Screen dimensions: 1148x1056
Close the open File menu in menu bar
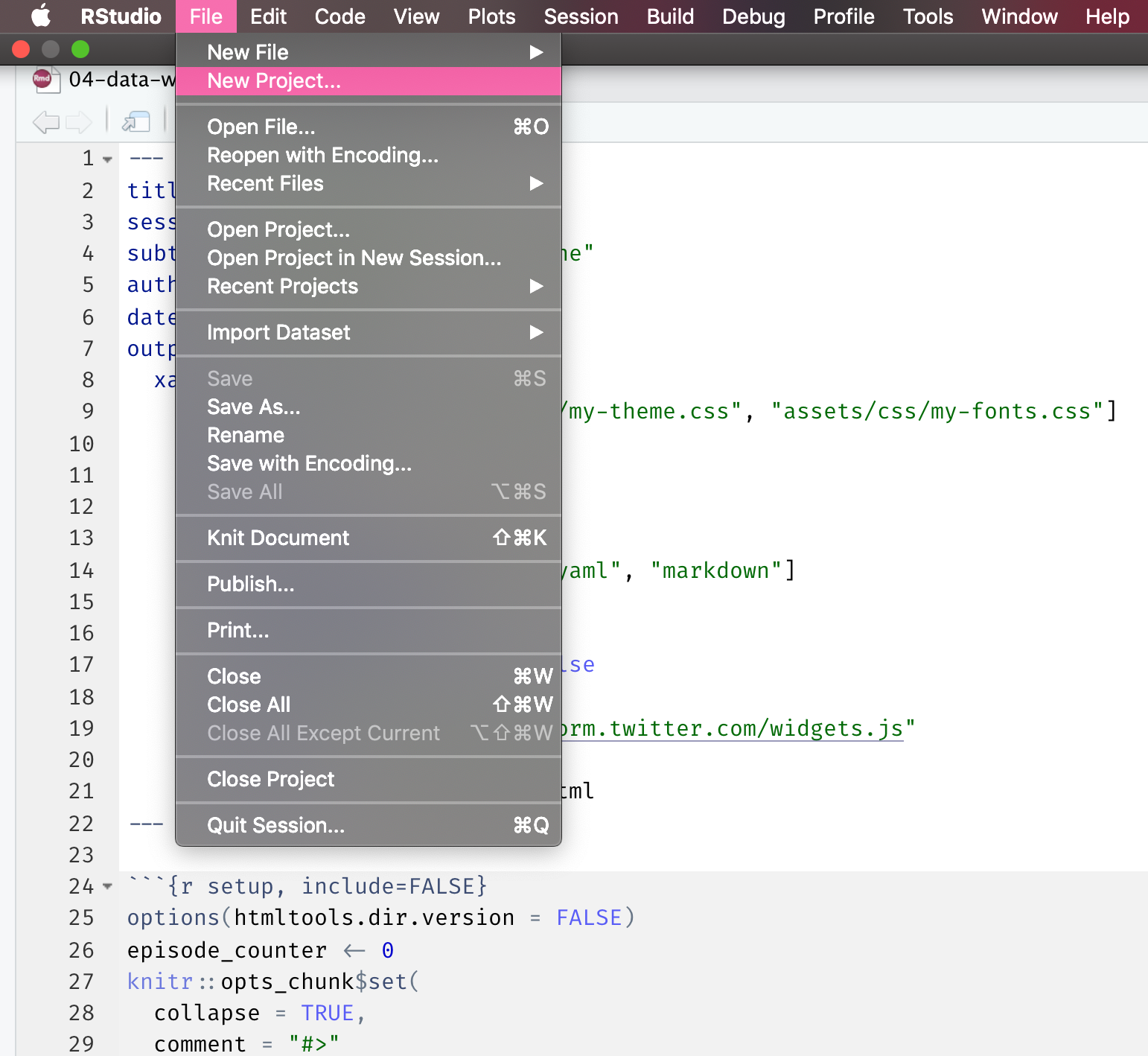tap(206, 16)
